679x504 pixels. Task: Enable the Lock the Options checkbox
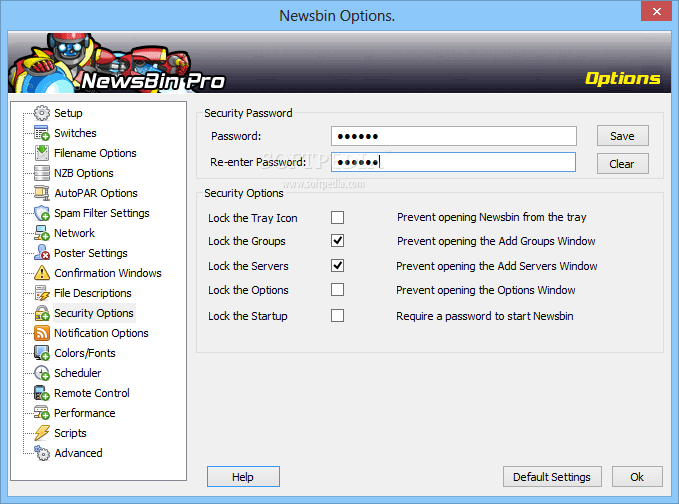[x=337, y=289]
